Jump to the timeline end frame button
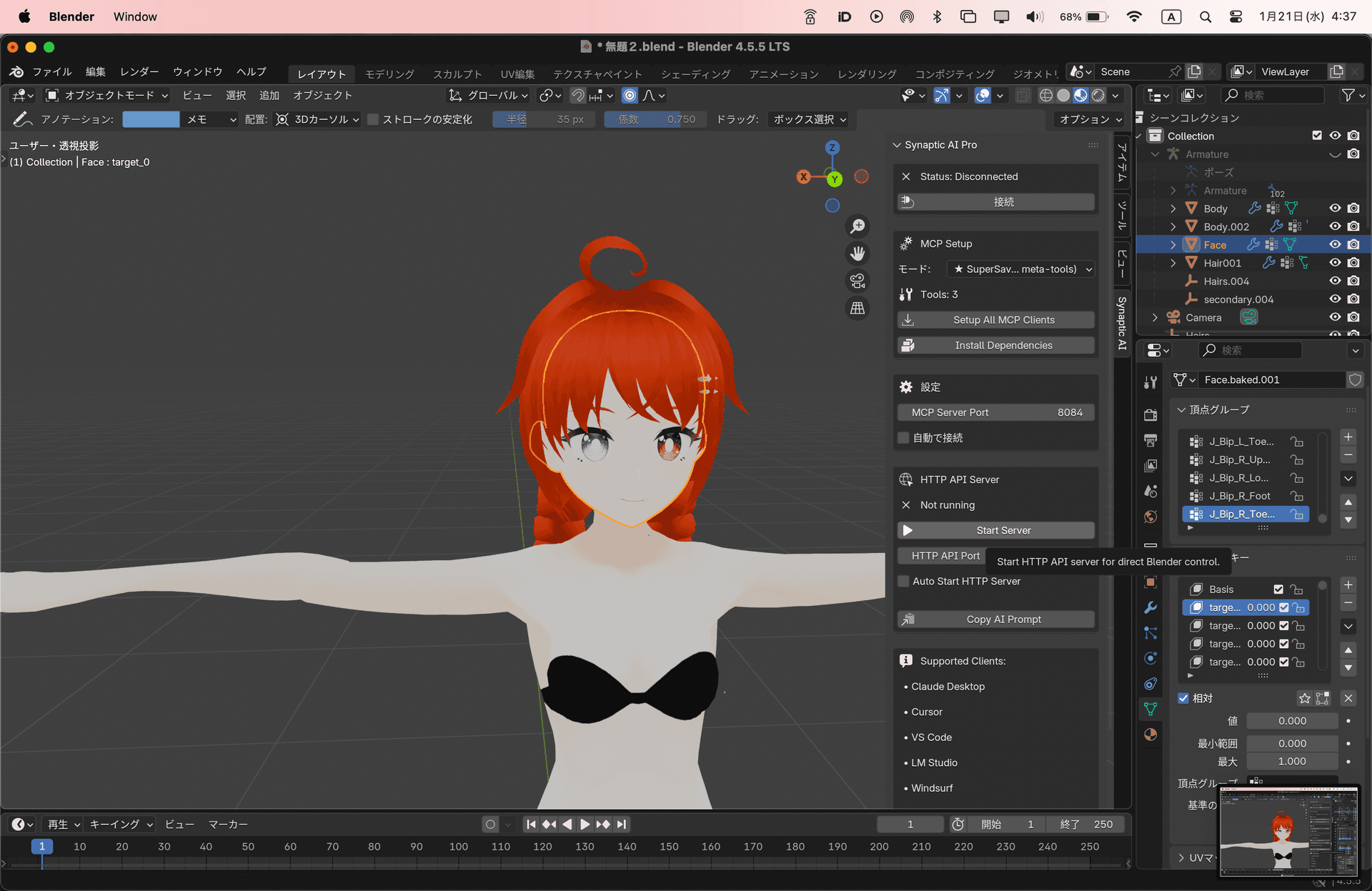 [622, 824]
